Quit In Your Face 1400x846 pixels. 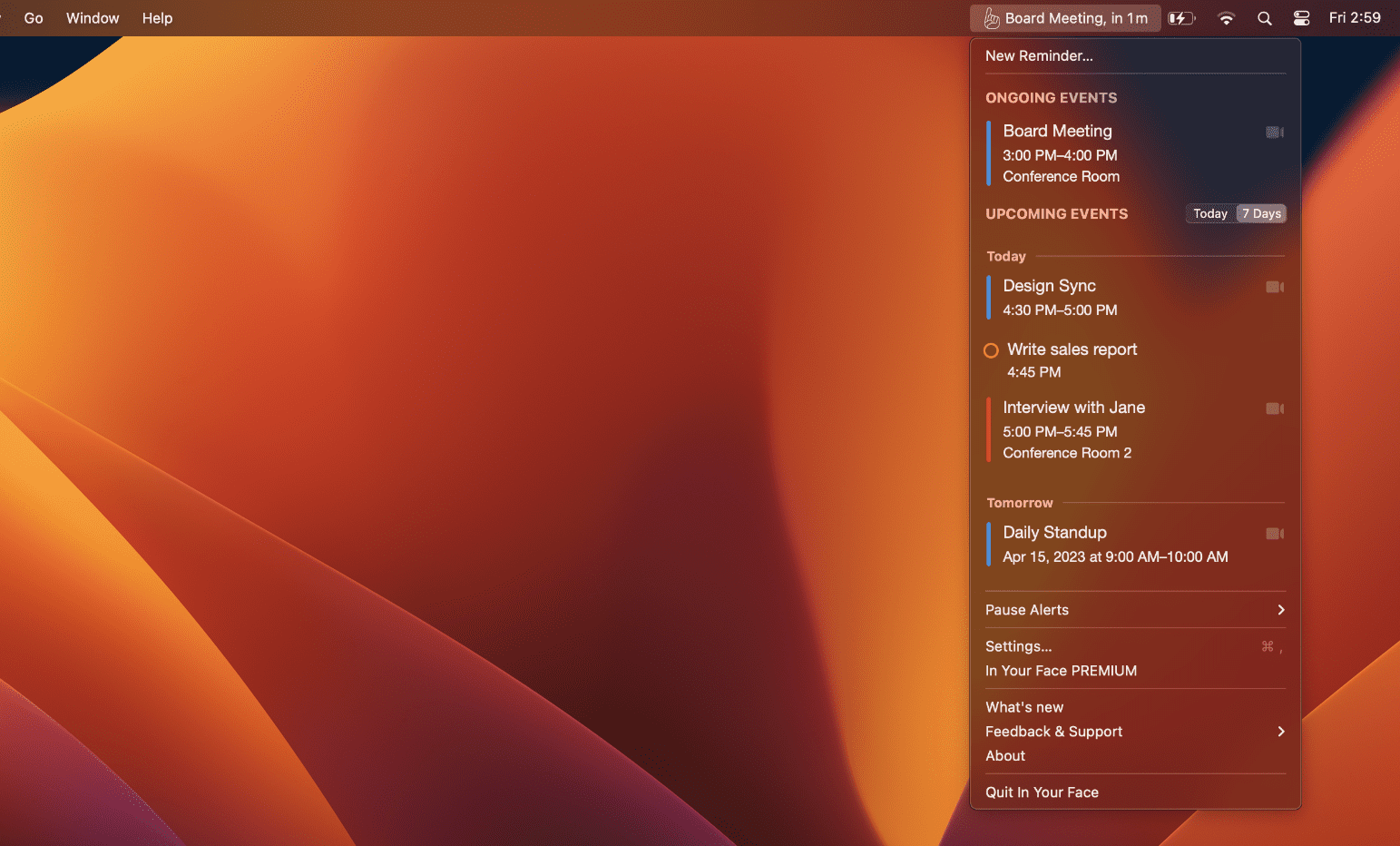1042,792
